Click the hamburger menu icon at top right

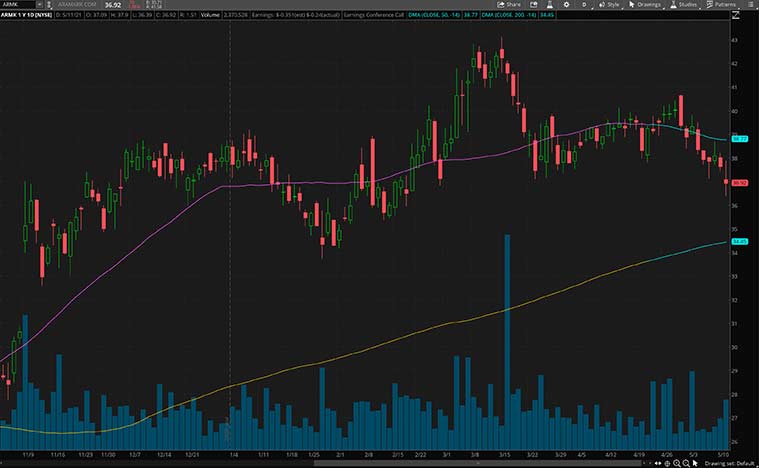point(752,5)
